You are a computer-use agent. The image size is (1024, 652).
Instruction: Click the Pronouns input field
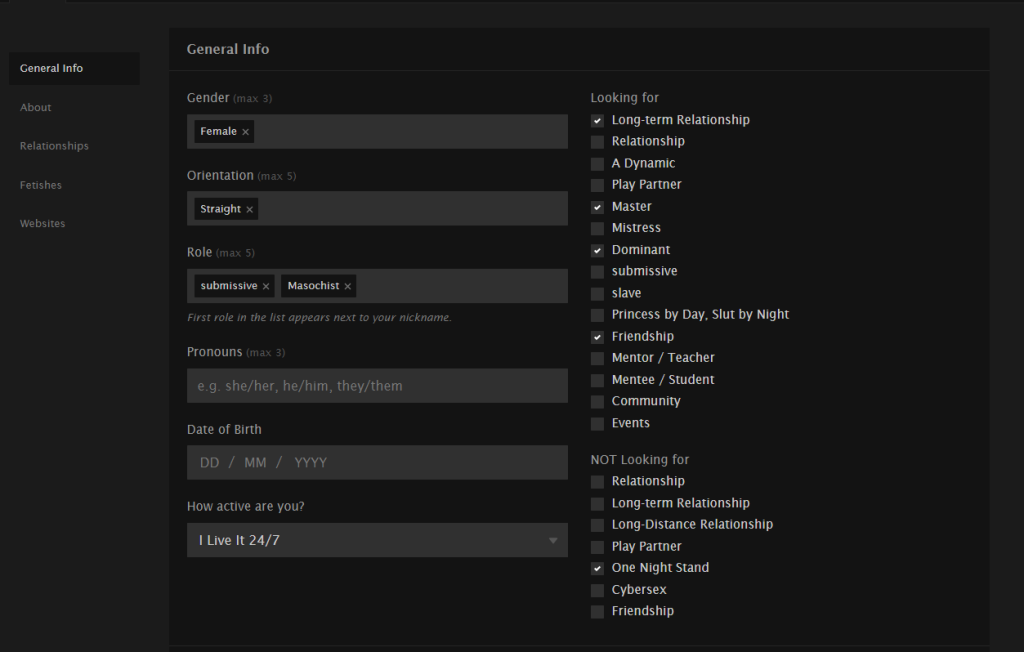click(377, 386)
